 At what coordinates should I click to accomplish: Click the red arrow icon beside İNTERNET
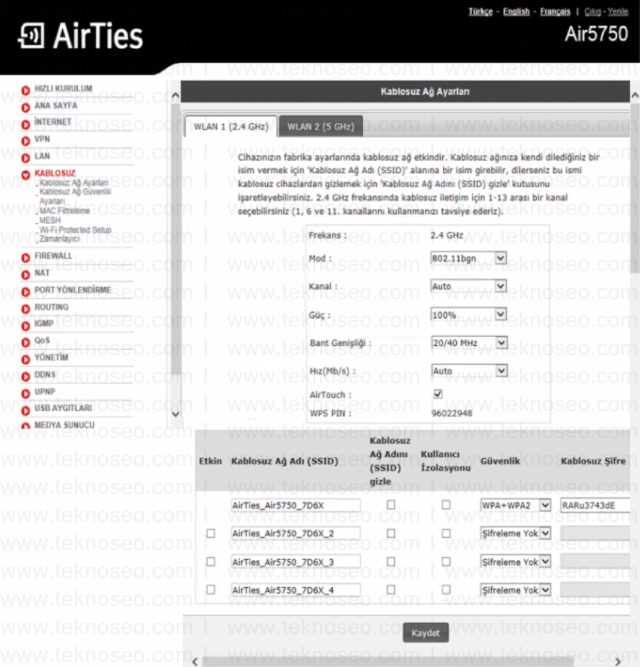point(26,124)
